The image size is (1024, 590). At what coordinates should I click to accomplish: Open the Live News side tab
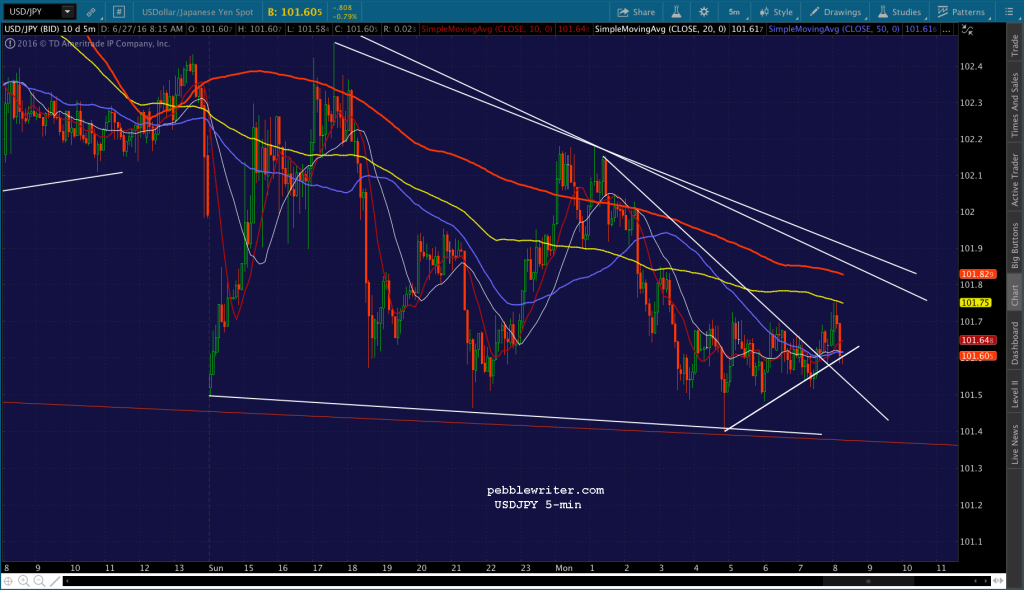(x=1015, y=444)
